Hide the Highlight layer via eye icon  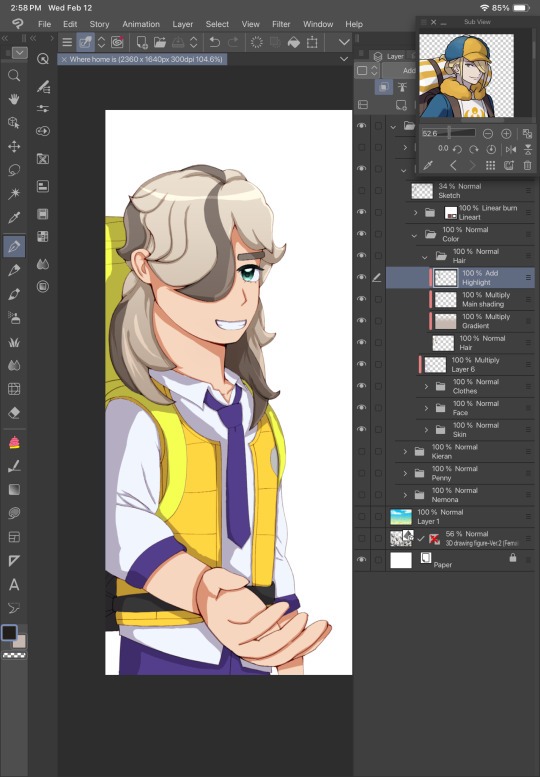click(362, 277)
